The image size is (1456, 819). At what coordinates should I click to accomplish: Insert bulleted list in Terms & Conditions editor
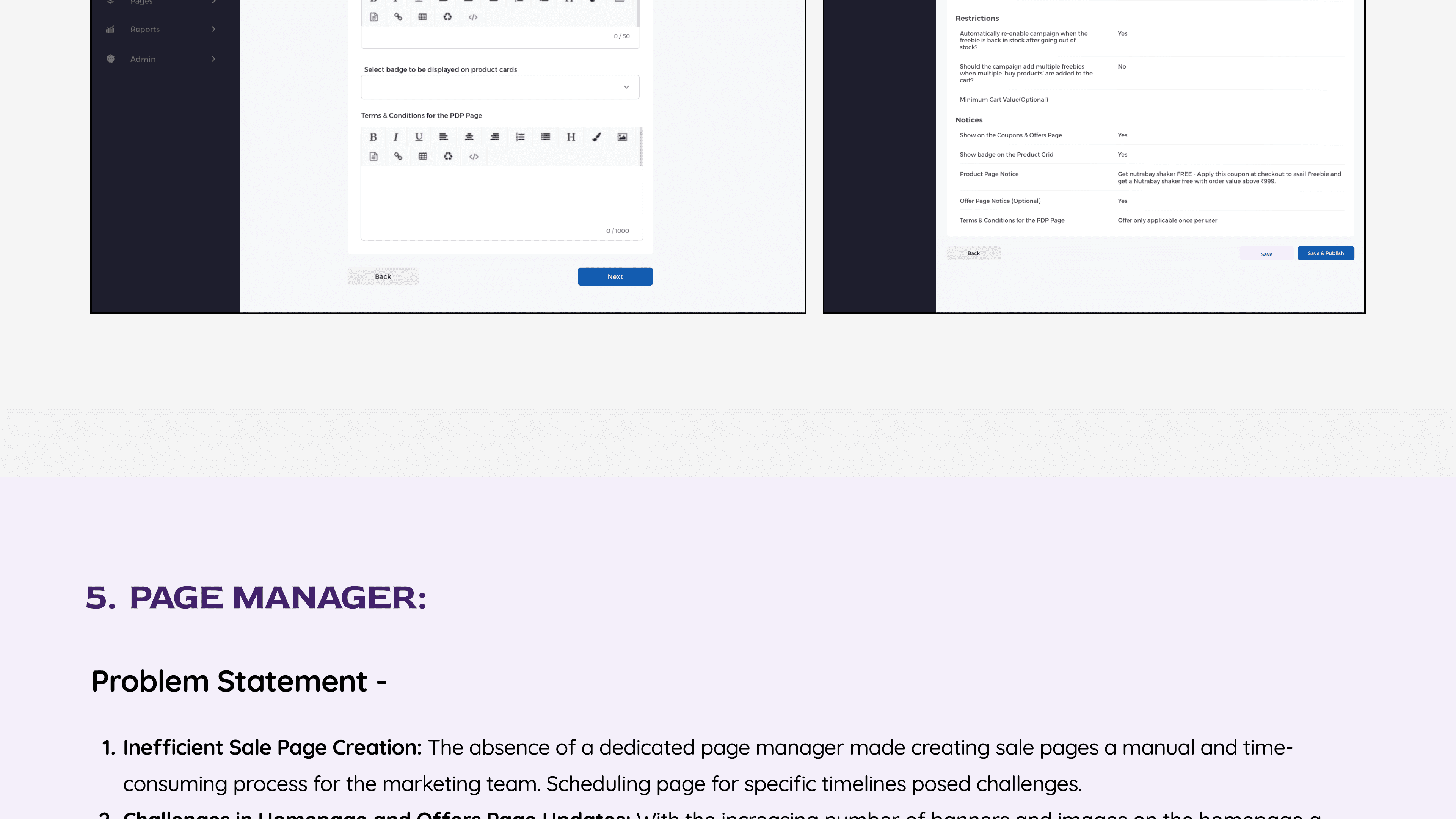546,137
